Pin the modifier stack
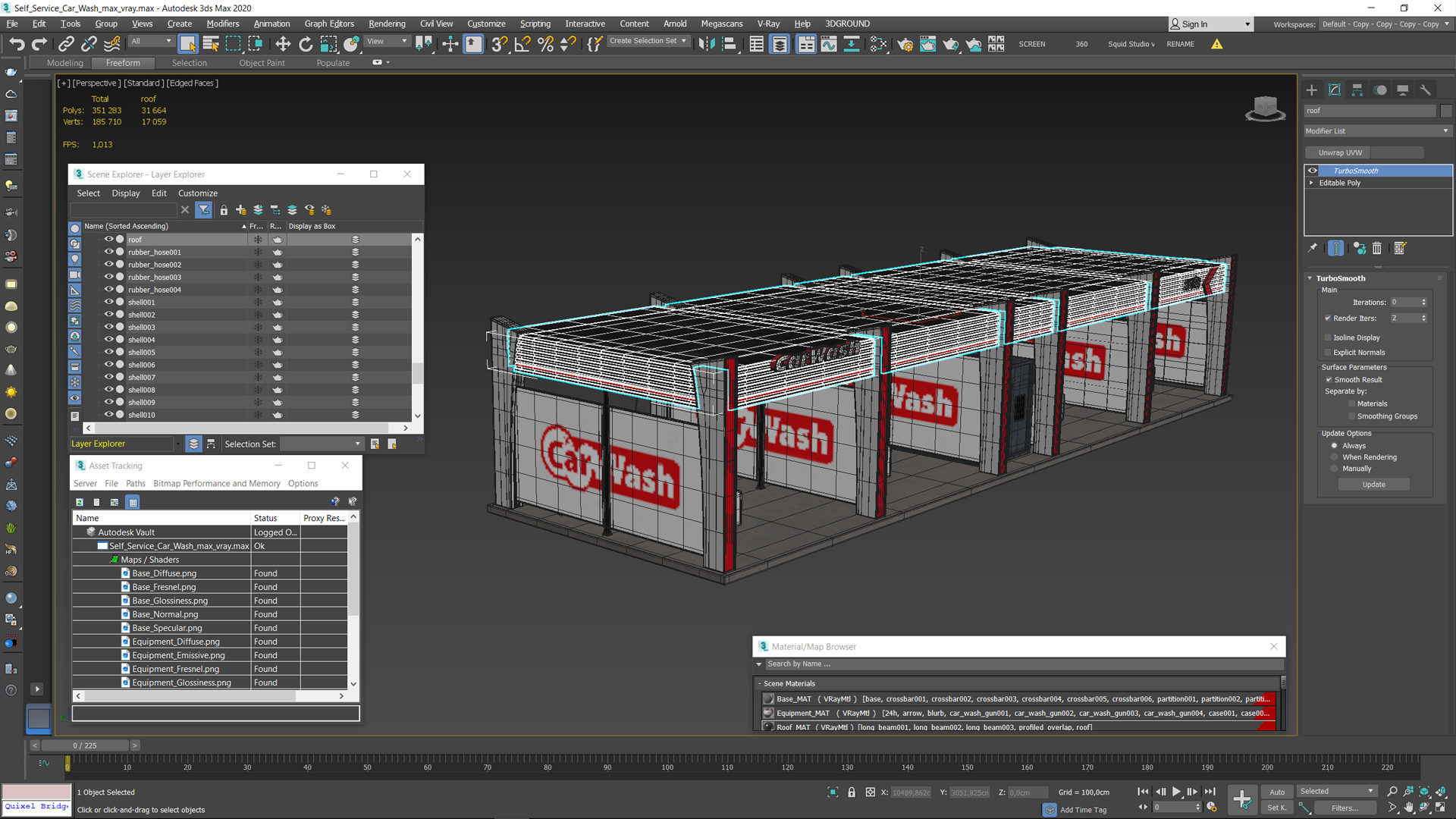 [1313, 248]
